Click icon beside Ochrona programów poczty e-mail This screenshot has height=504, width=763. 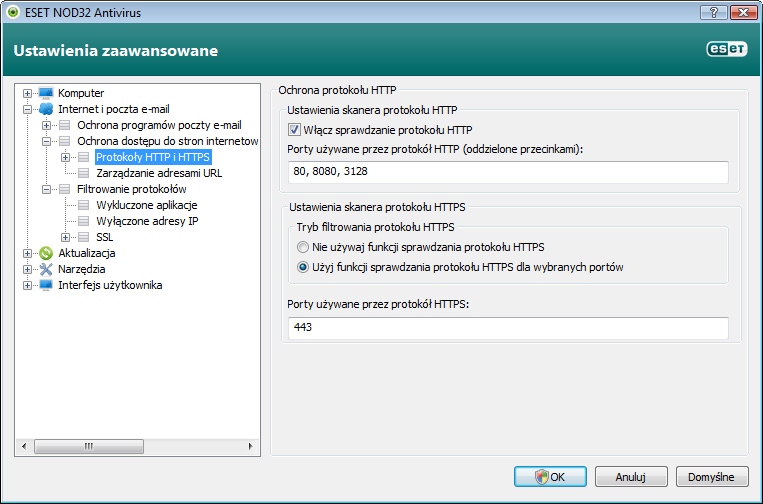(x=64, y=125)
